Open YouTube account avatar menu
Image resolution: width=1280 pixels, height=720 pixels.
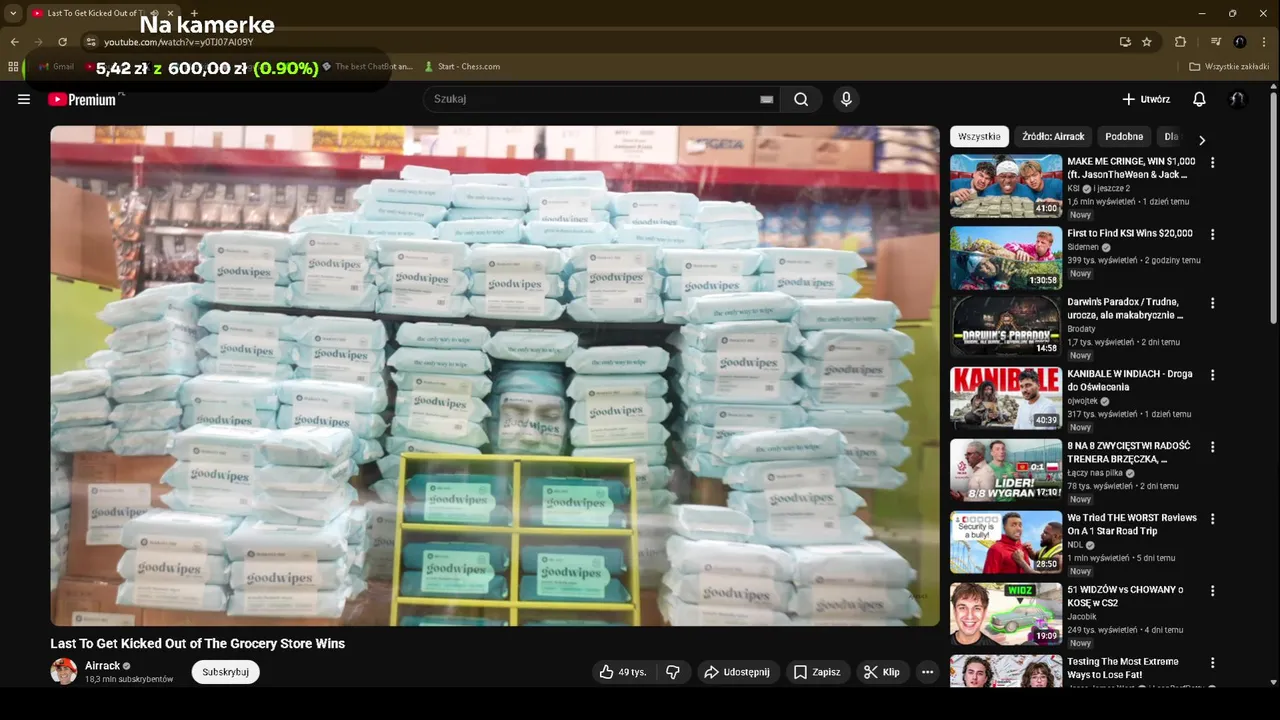[1238, 99]
